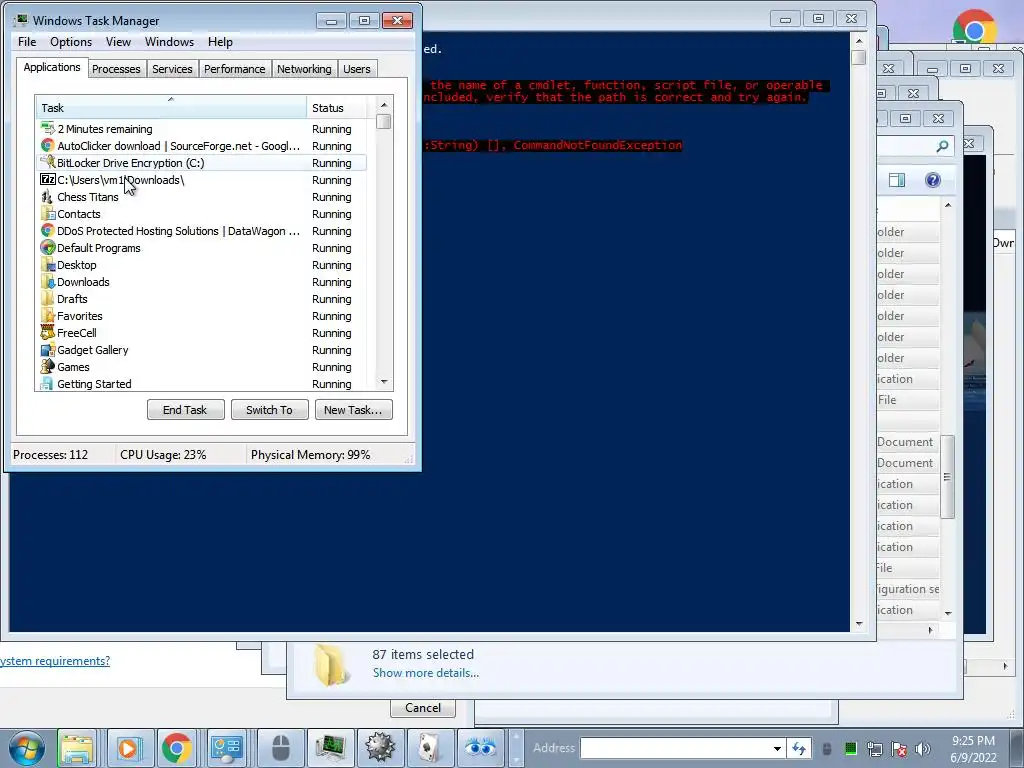Select the '2 Minutes remaining' task row
This screenshot has width=1024, height=768.
click(201, 129)
